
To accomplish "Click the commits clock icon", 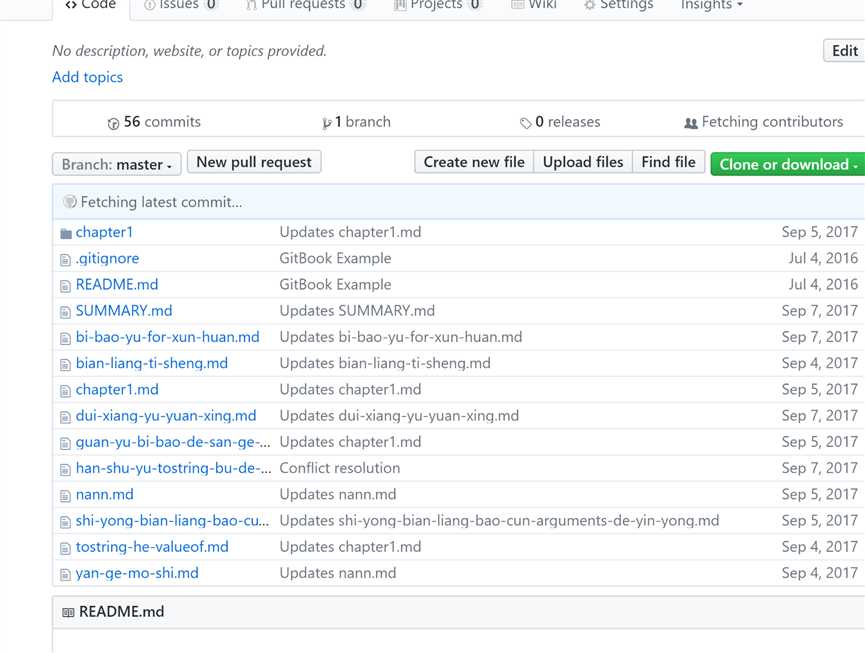I will click(113, 124).
